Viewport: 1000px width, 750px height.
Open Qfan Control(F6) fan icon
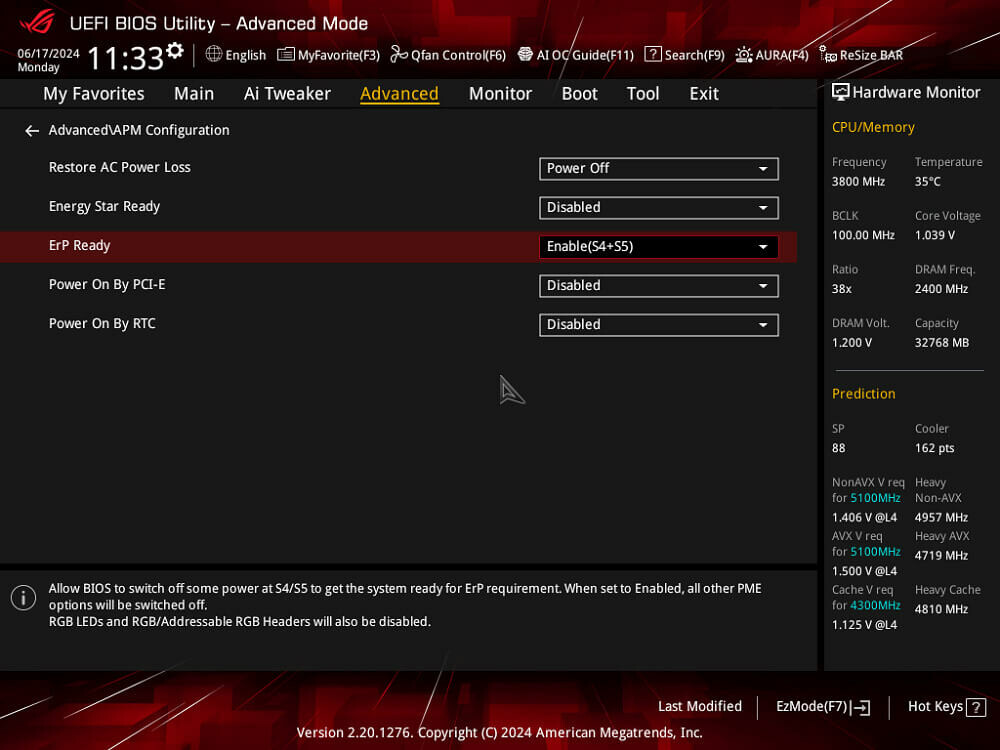point(399,54)
